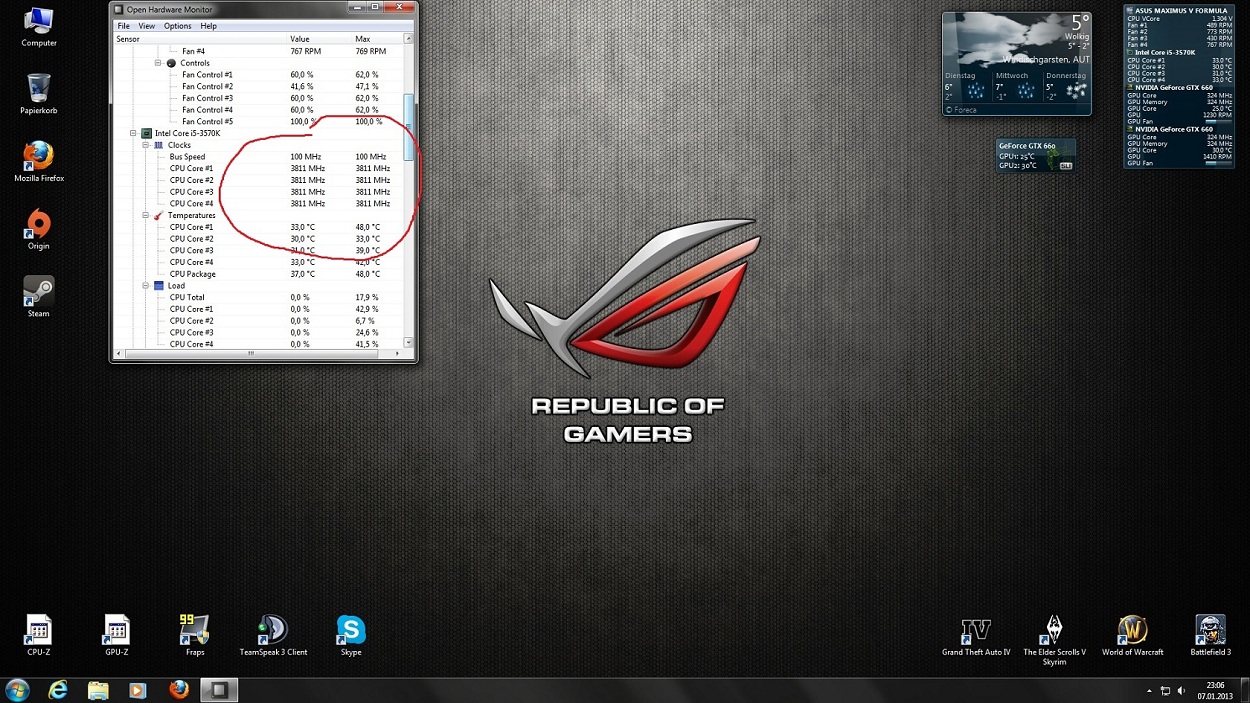The width and height of the screenshot is (1250, 703).
Task: Open the TeamSpeak 3 Client shortcut
Action: point(273,635)
